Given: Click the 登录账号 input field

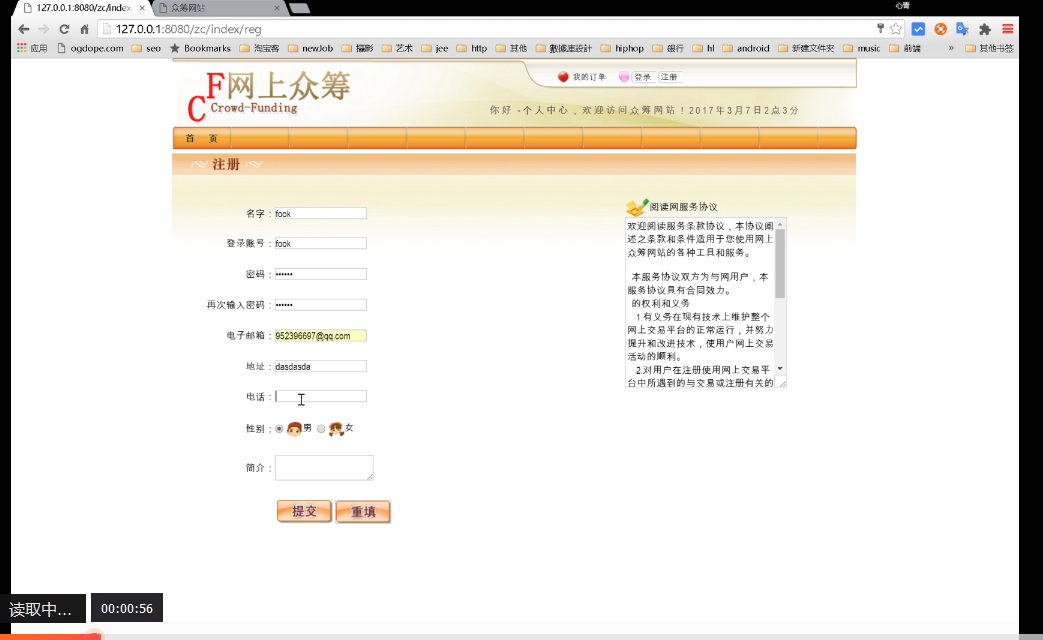Looking at the screenshot, I should click(x=320, y=243).
